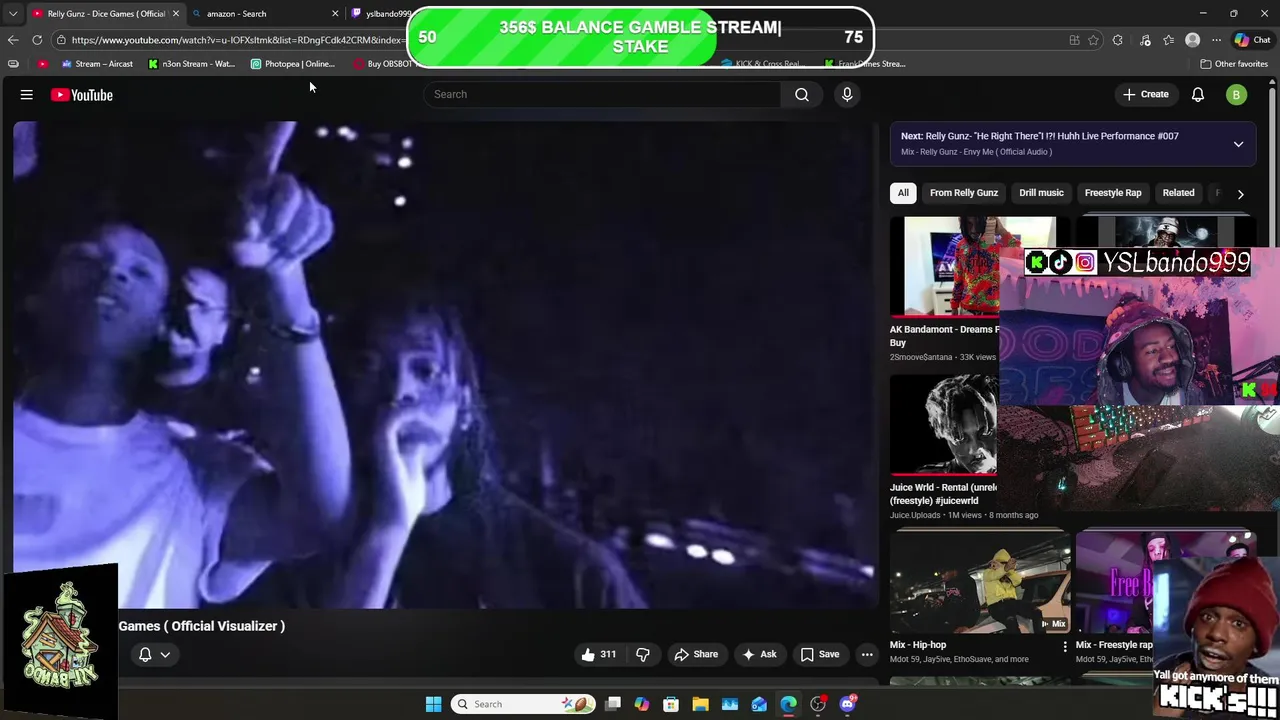Save the video to playlist
1280x720 pixels.
tap(819, 654)
